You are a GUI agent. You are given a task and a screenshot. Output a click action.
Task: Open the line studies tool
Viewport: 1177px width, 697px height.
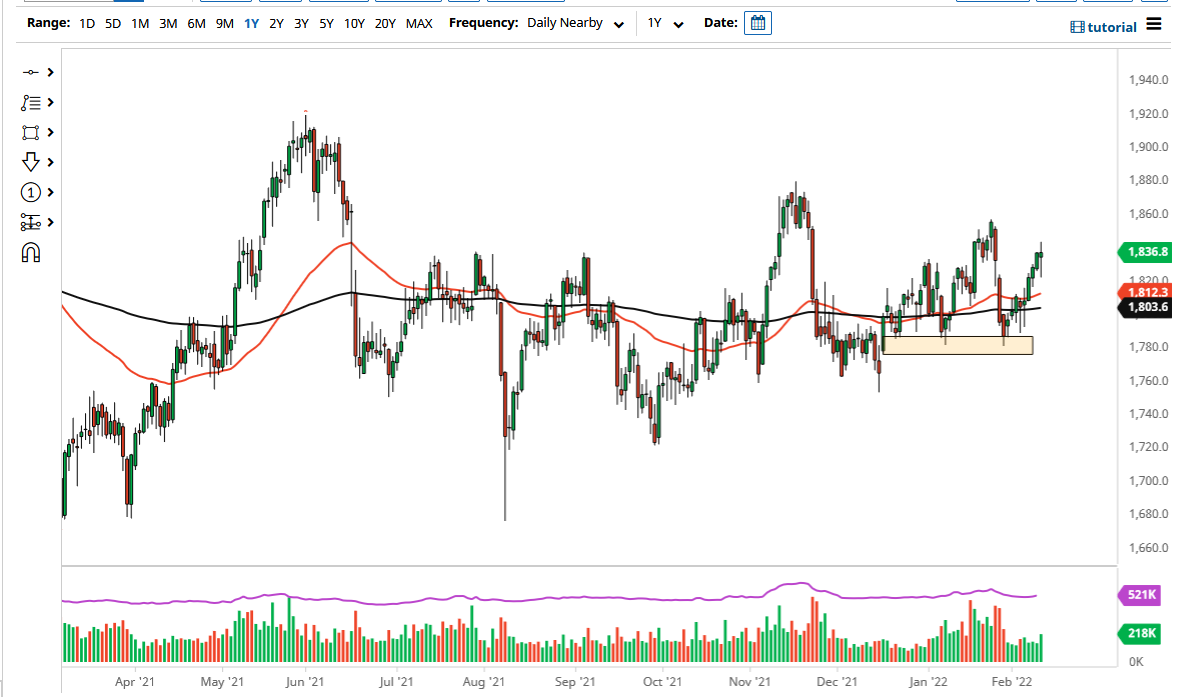(30, 101)
